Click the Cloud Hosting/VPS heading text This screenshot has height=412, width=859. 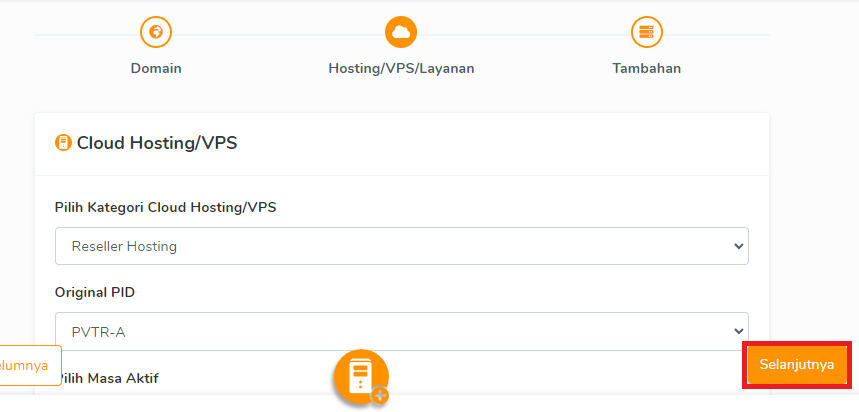click(x=157, y=143)
